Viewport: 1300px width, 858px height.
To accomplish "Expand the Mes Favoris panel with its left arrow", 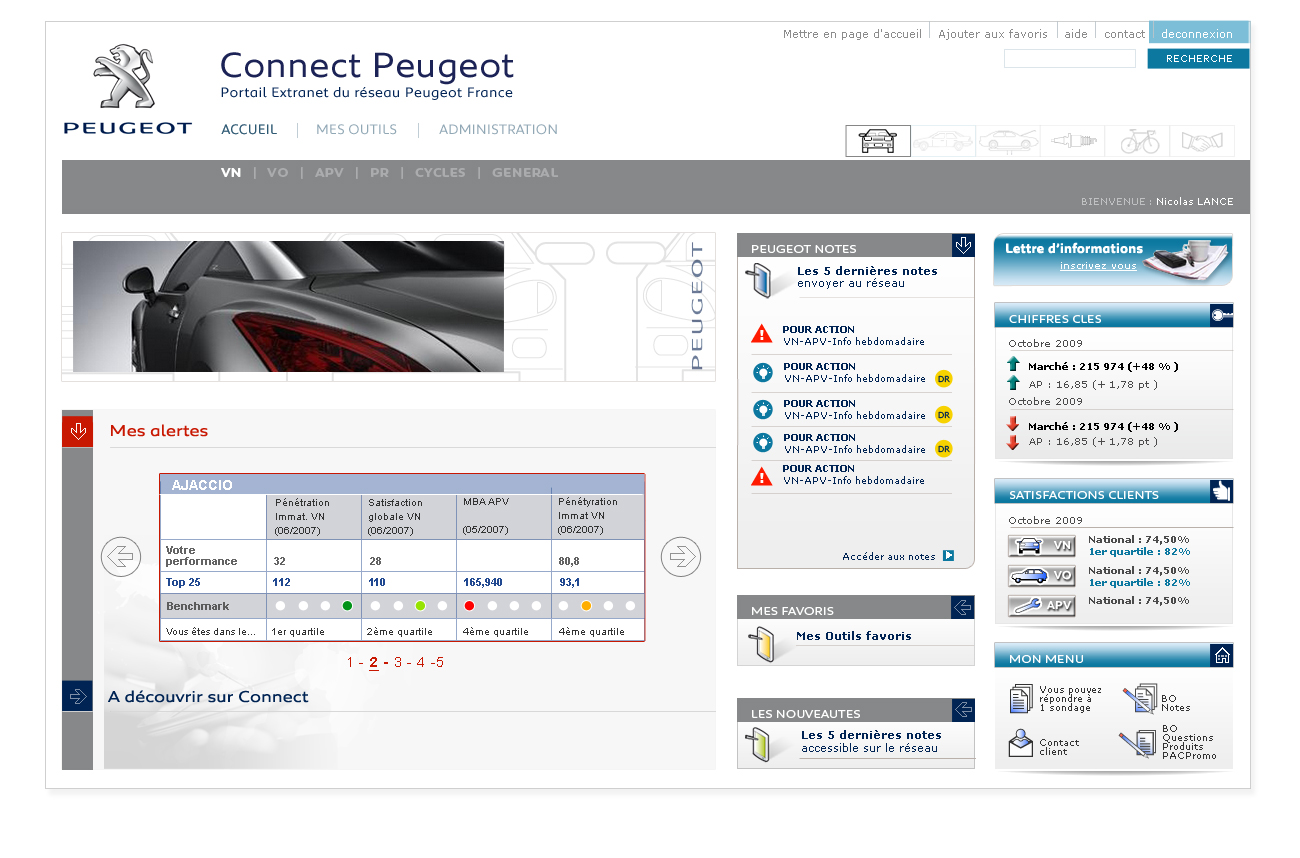I will [x=963, y=607].
